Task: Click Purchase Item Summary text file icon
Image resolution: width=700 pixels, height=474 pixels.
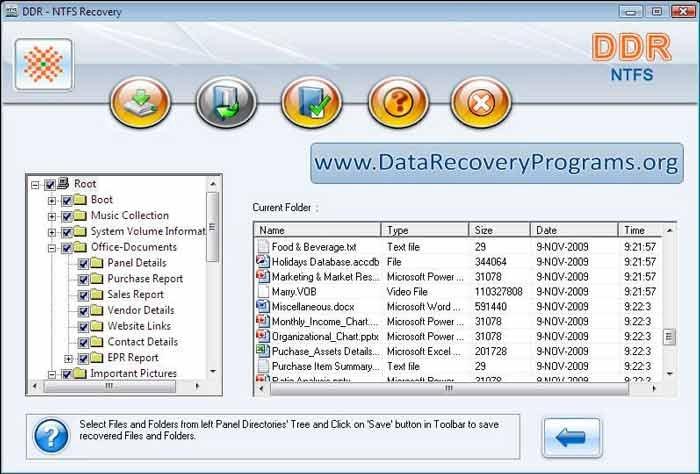Action: click(x=263, y=366)
